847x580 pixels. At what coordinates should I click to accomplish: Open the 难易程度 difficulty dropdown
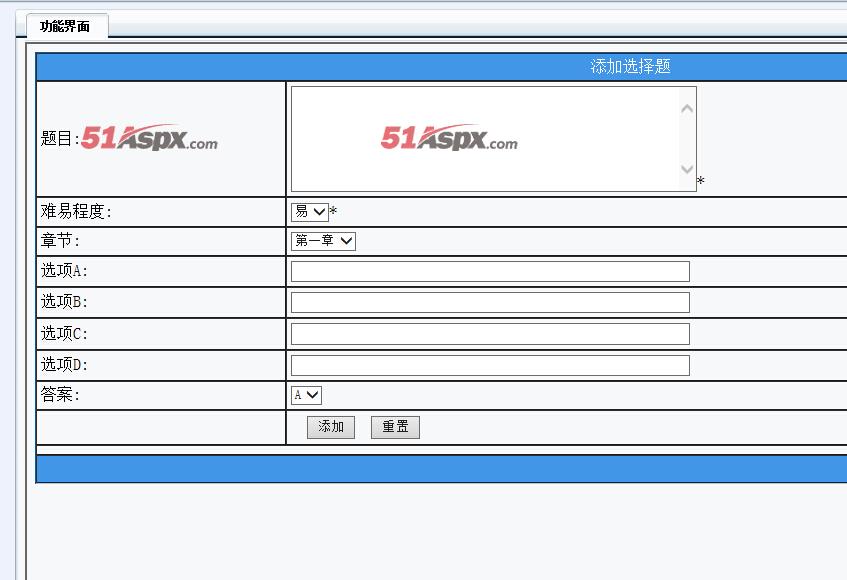pyautogui.click(x=310, y=212)
